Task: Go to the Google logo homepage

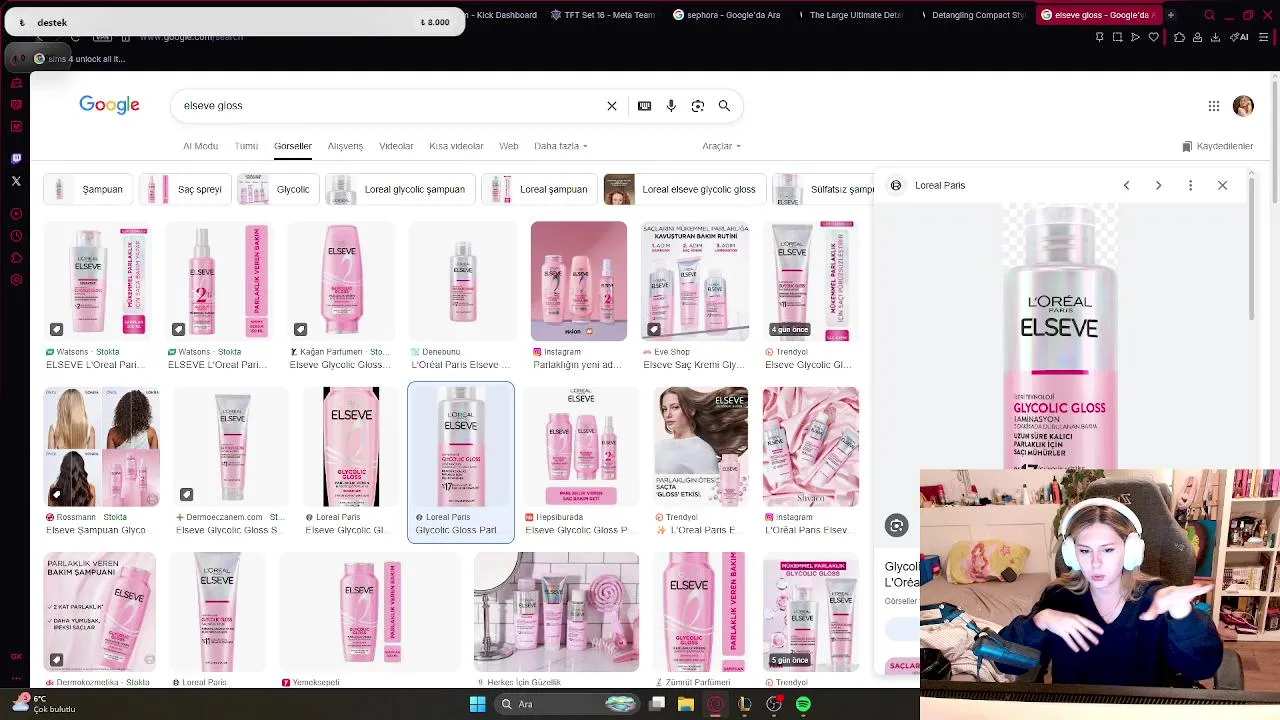Action: [x=109, y=105]
